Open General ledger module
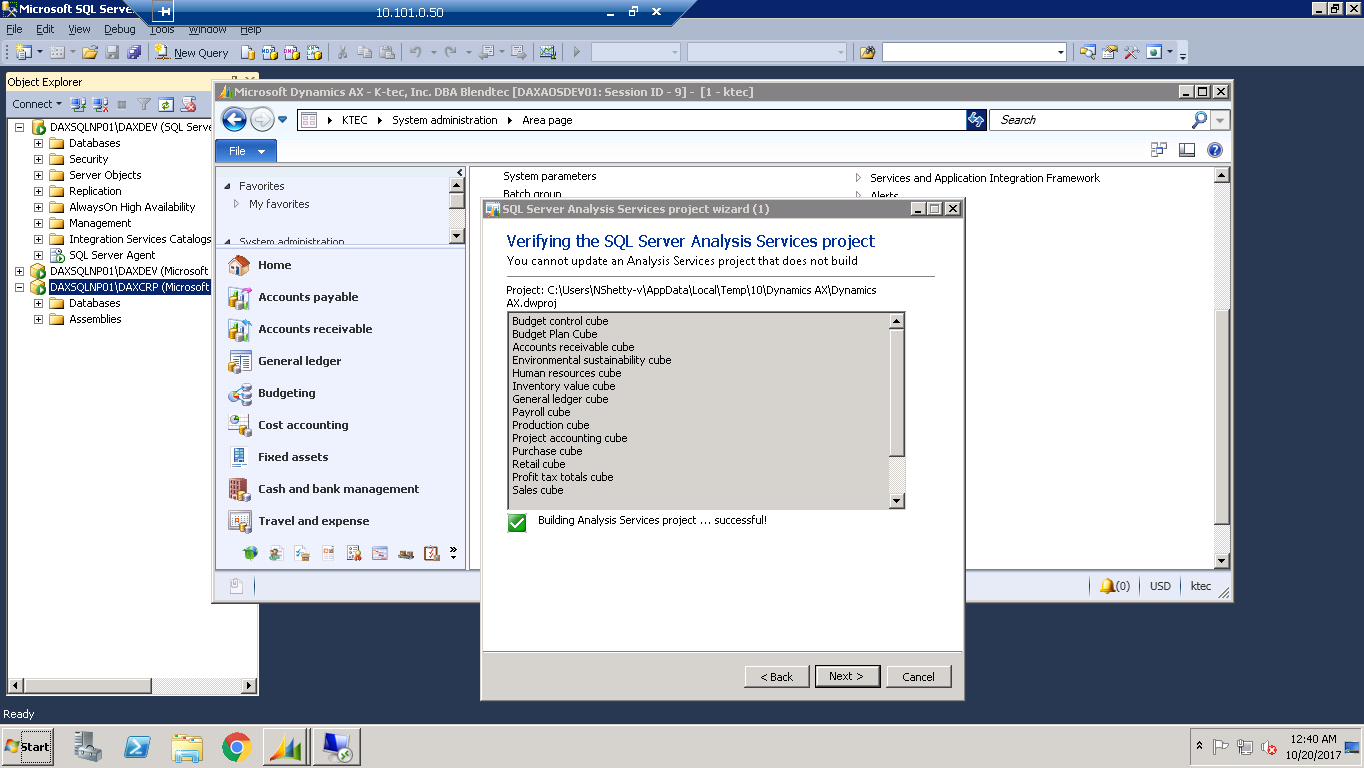The width and height of the screenshot is (1364, 768). point(299,361)
